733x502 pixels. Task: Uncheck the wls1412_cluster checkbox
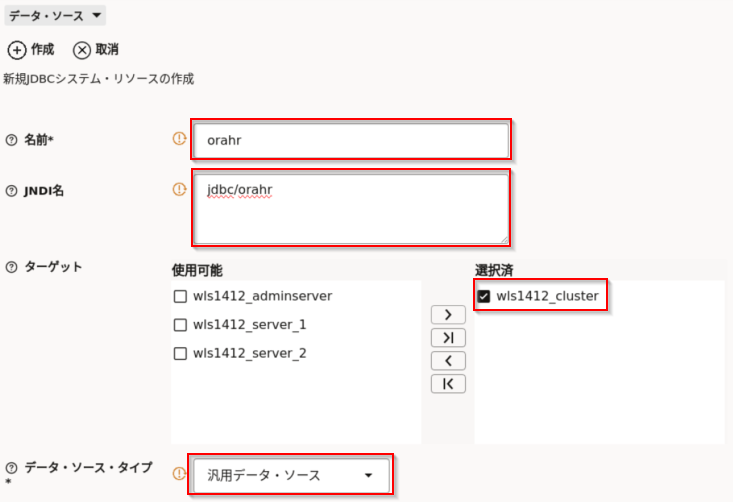pos(484,296)
